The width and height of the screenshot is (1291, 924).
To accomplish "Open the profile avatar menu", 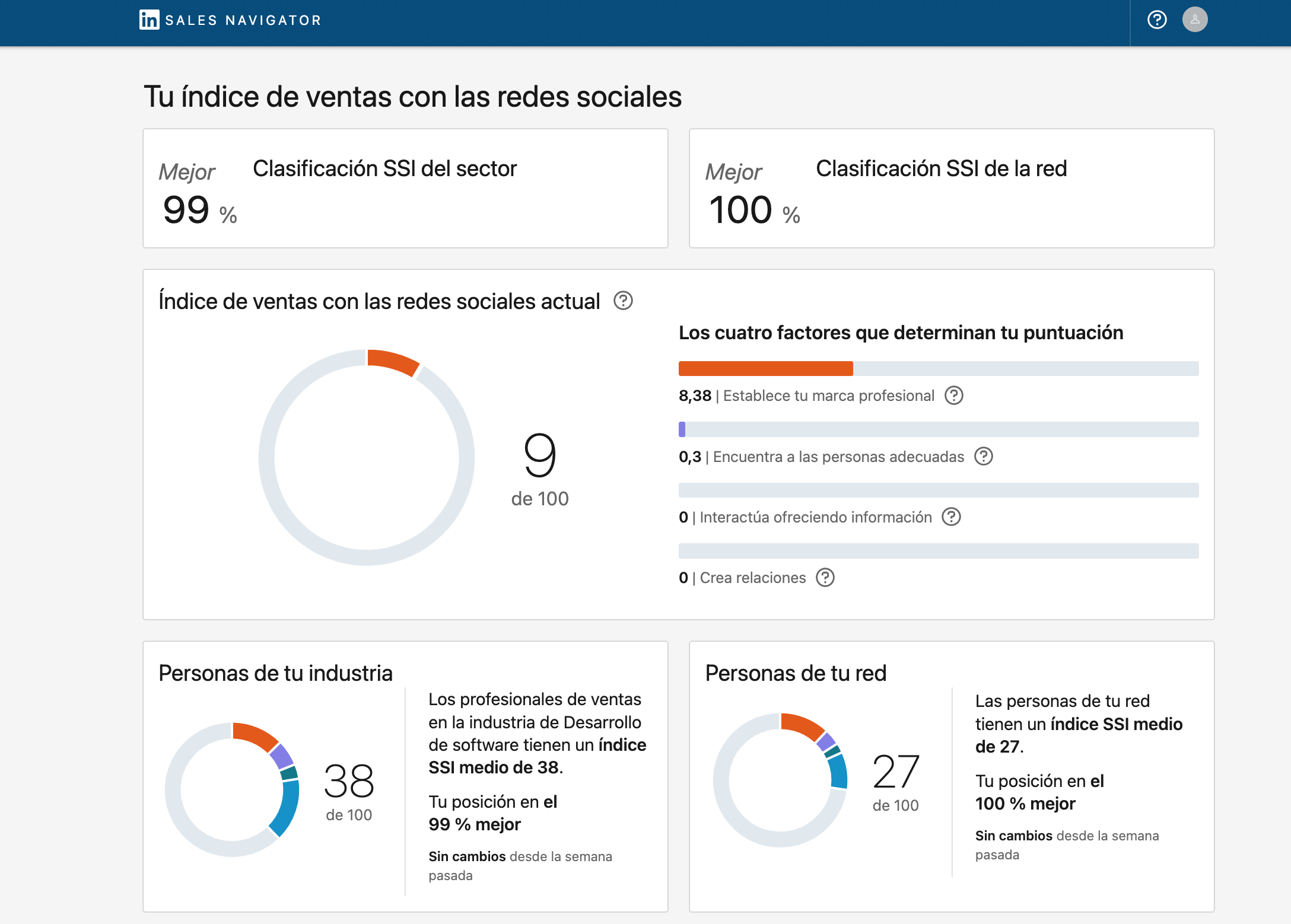I will tap(1195, 20).
